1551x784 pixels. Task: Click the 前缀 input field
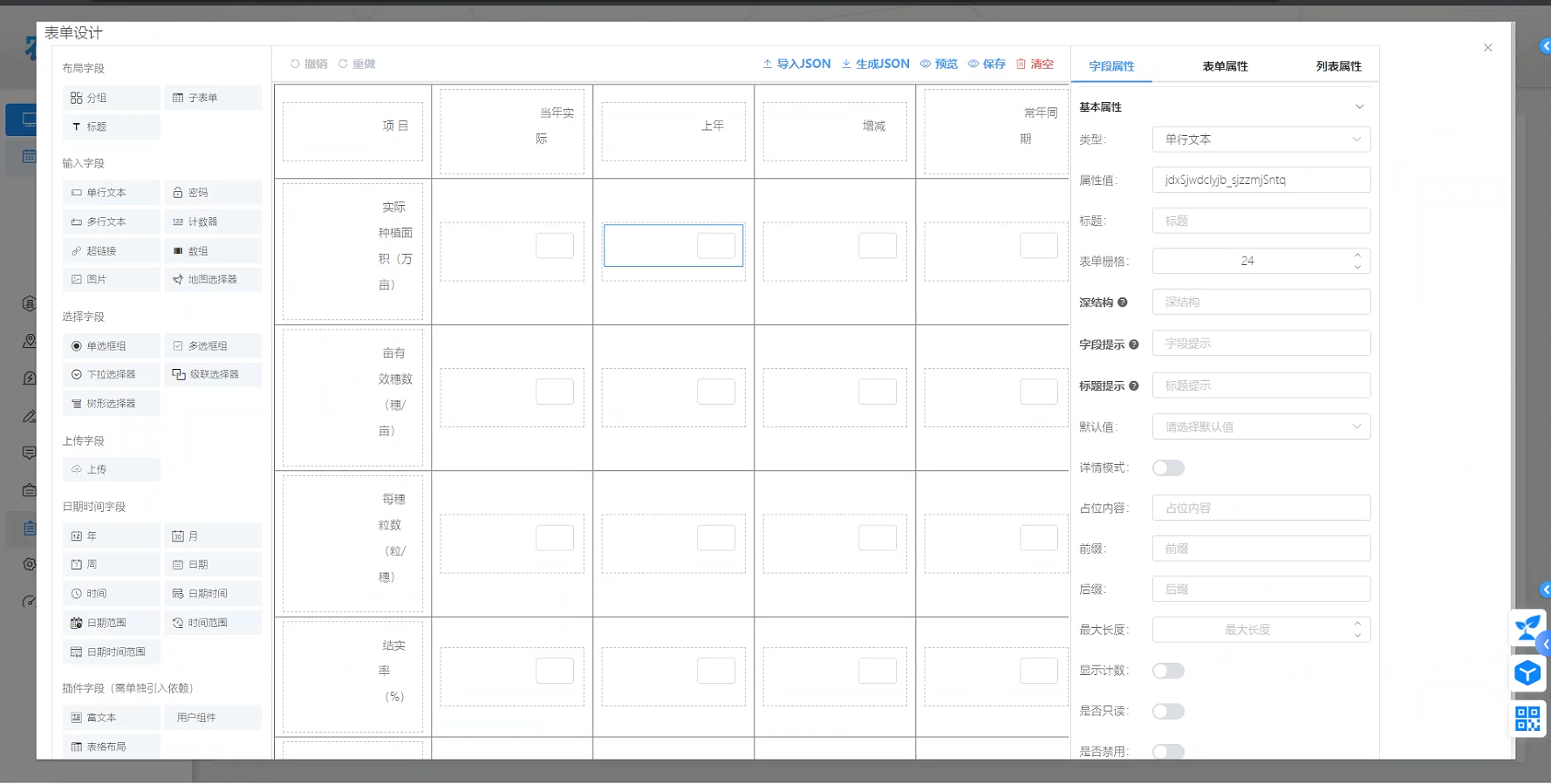point(1261,549)
